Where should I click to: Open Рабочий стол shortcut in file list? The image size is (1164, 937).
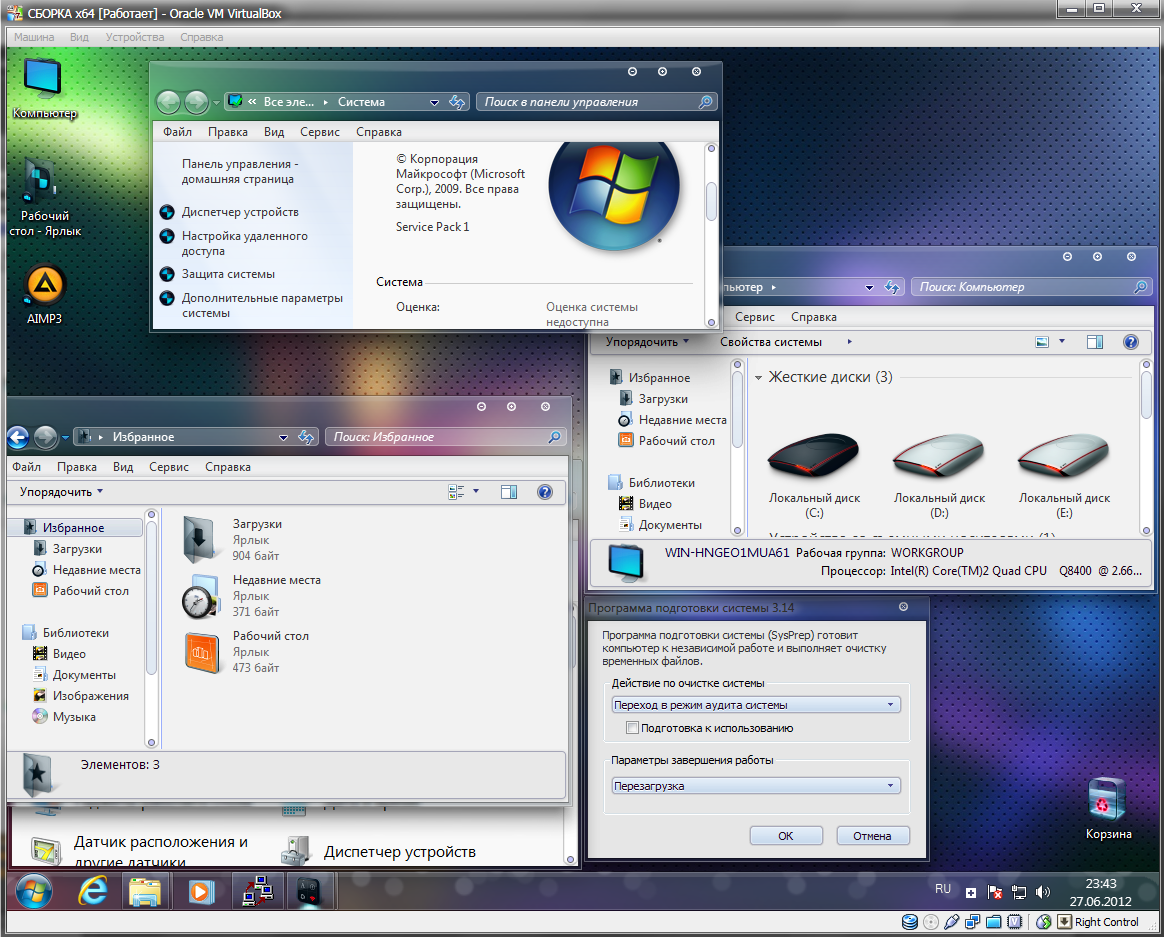245,652
